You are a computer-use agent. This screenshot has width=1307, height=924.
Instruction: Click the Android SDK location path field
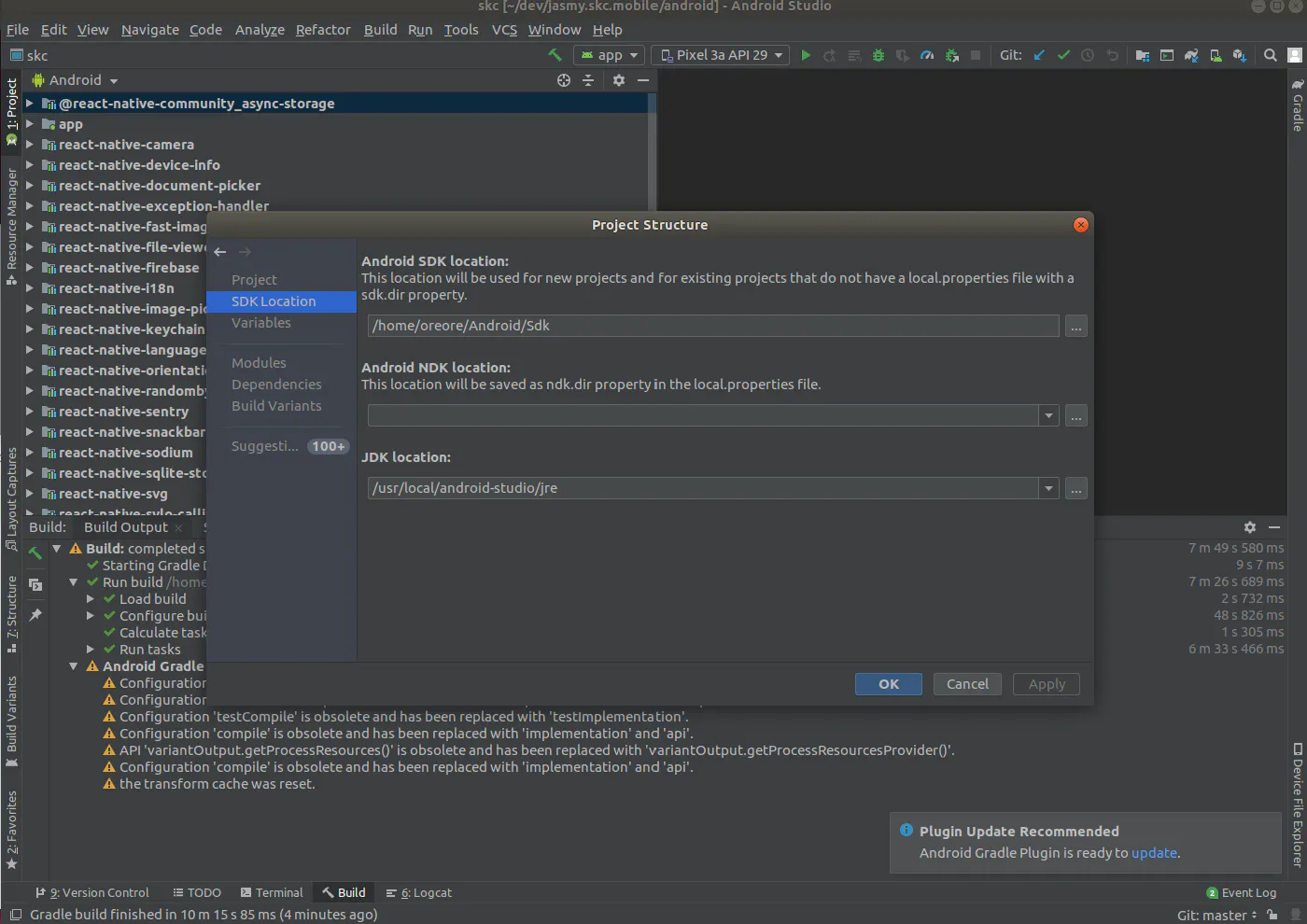pos(713,326)
